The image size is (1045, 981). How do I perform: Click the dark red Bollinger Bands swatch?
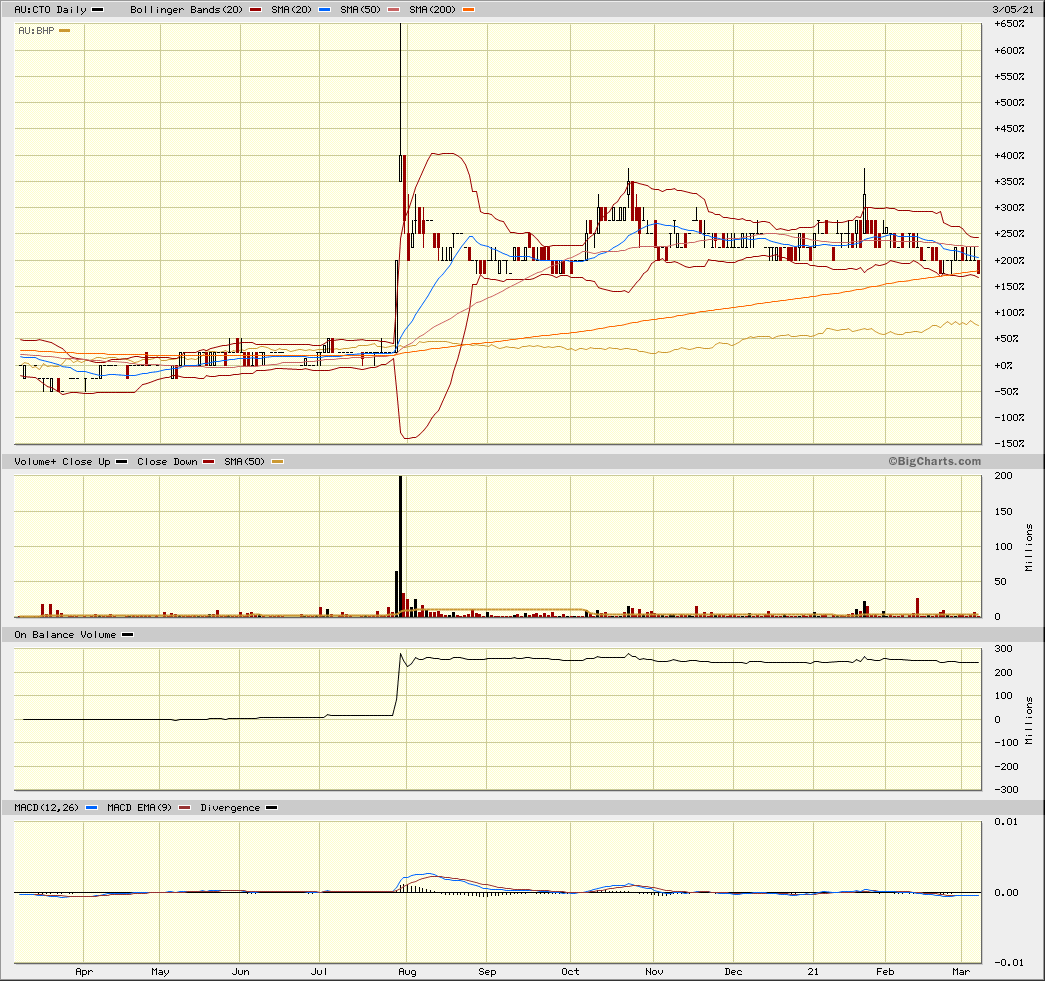(x=255, y=10)
